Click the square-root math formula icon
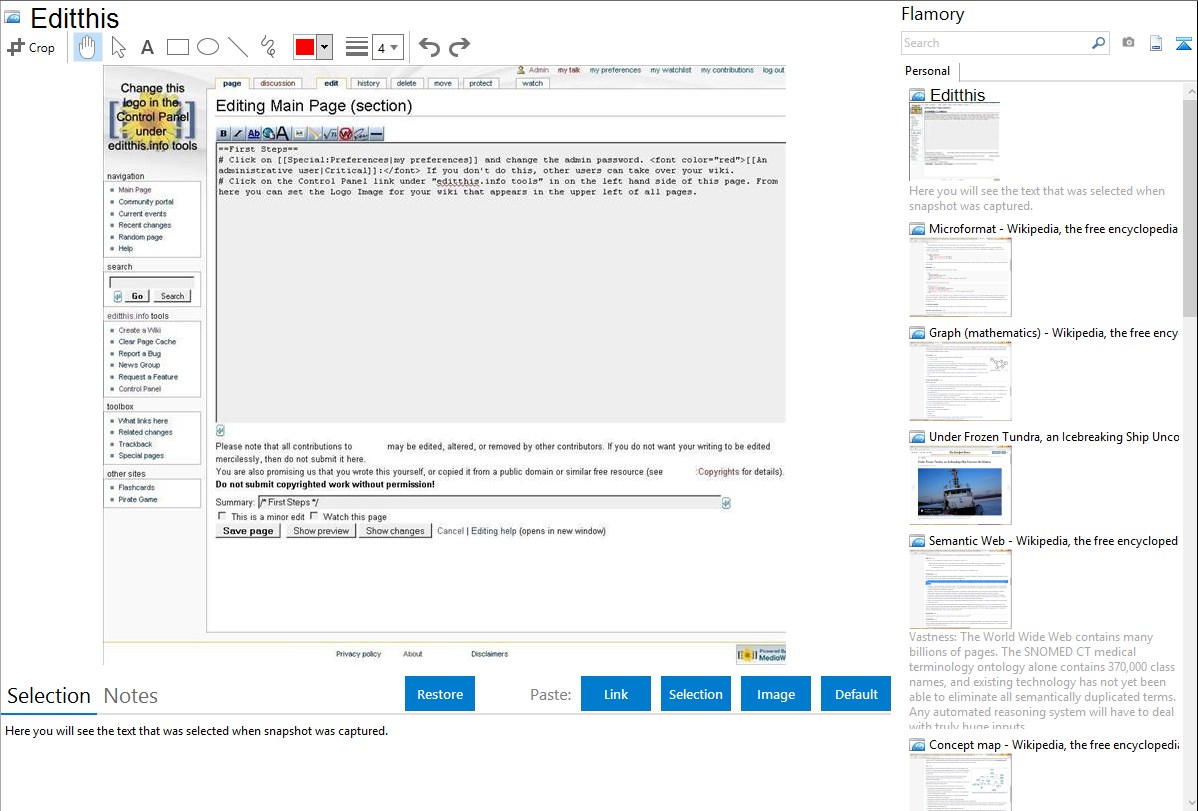1198x811 pixels. pos(330,134)
